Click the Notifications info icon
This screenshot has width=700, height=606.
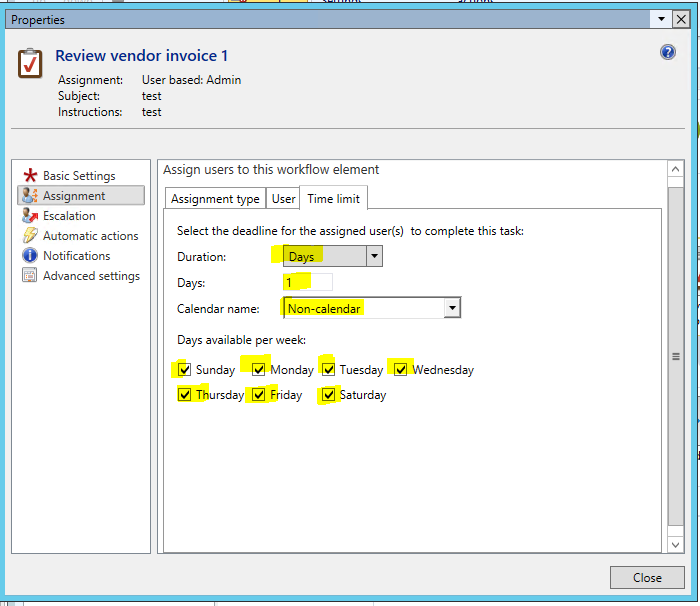(x=29, y=256)
